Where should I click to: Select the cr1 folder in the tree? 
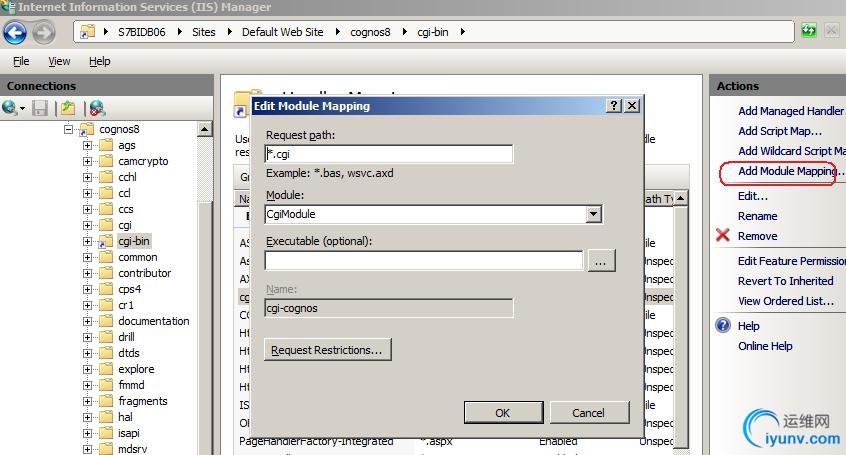click(x=126, y=305)
